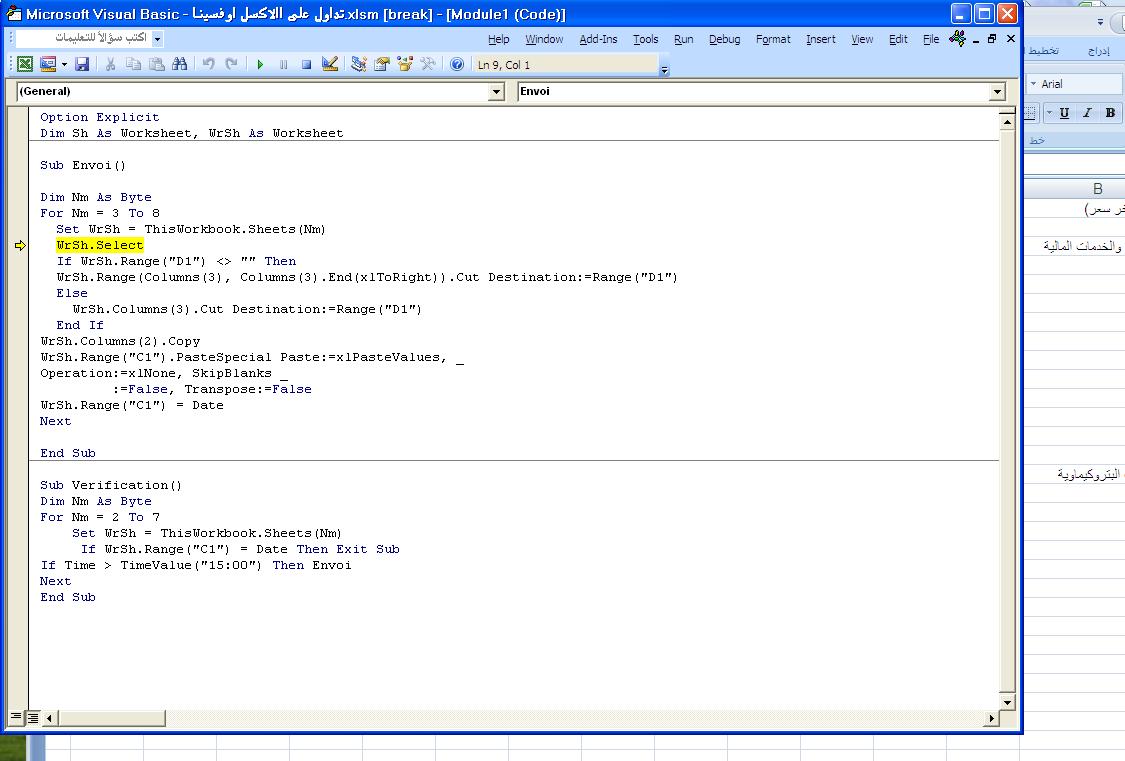Click the Break pause icon
Image resolution: width=1125 pixels, height=761 pixels.
point(283,65)
